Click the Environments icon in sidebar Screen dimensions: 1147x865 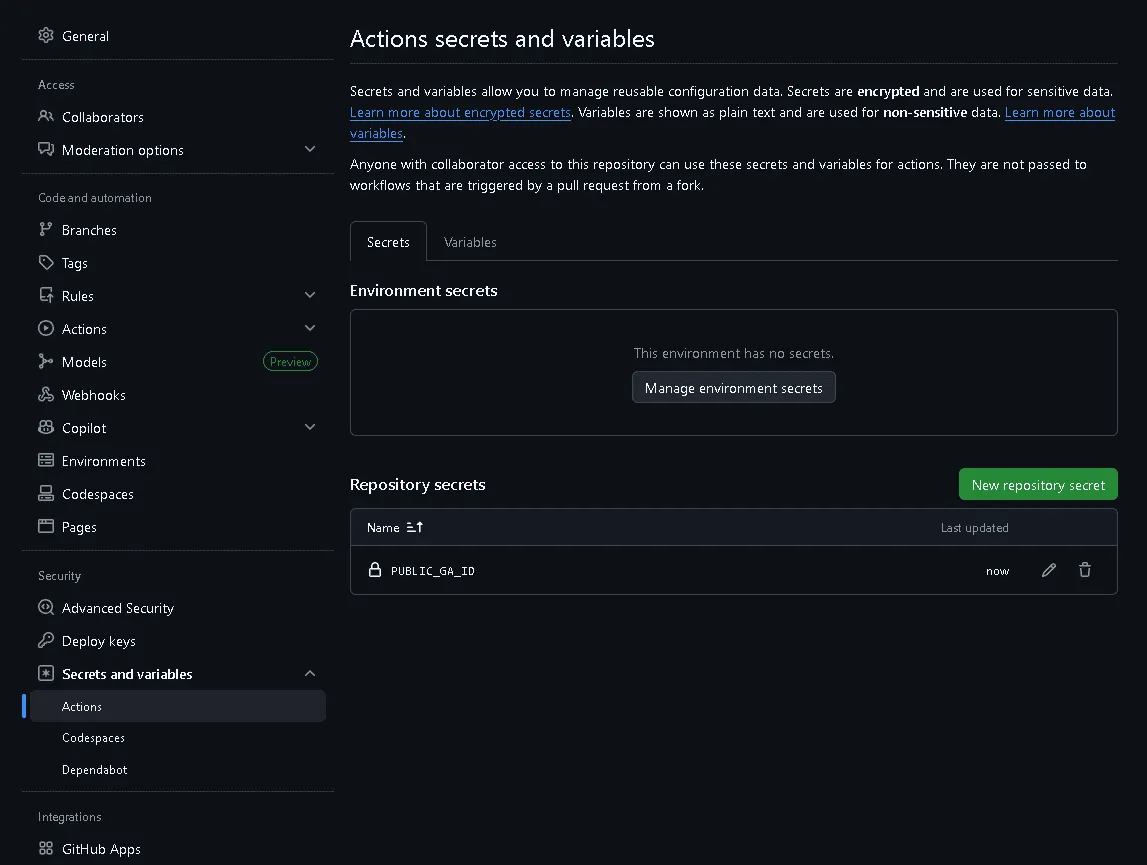[x=46, y=461]
